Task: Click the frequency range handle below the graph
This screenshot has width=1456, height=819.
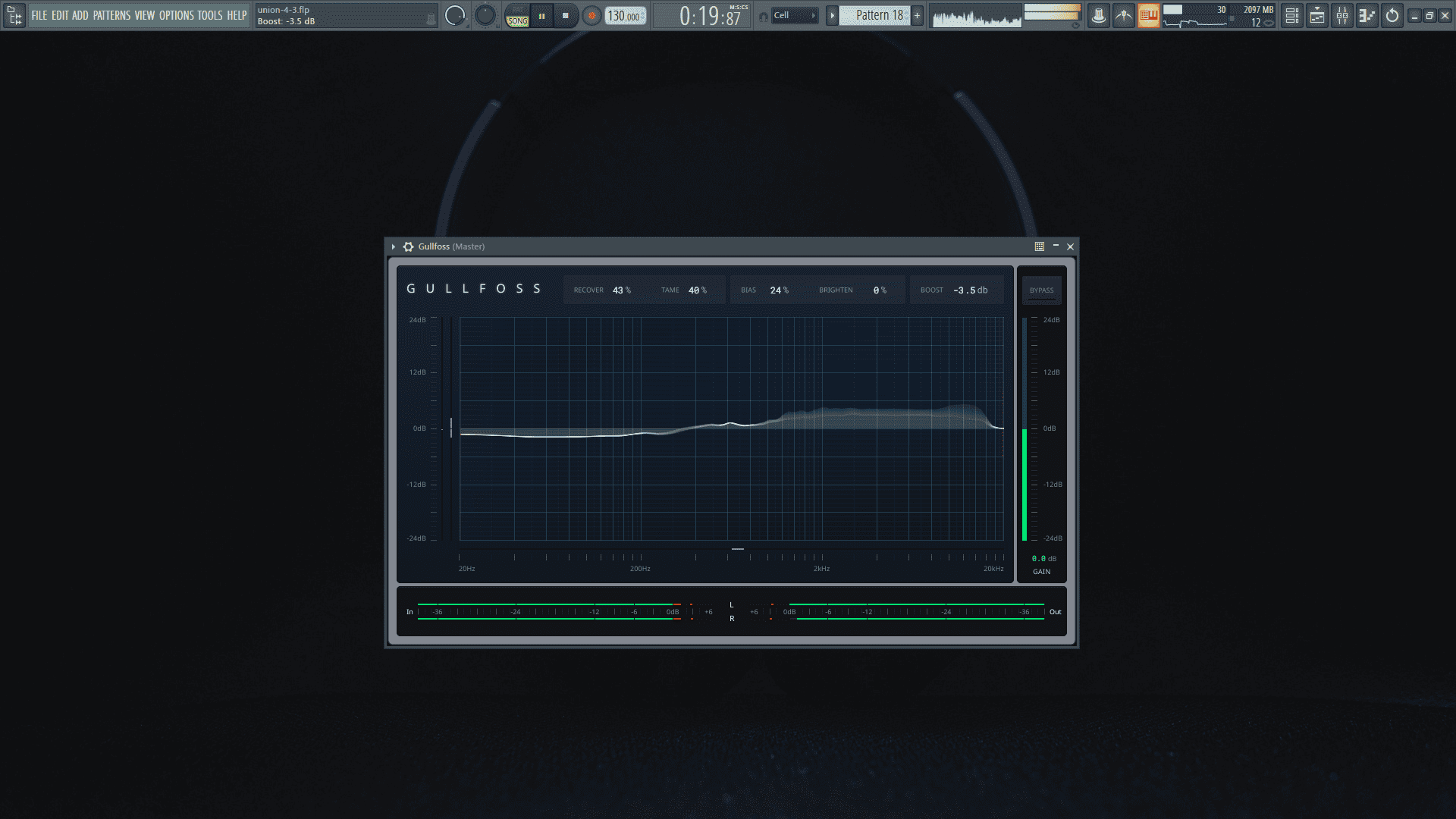Action: click(738, 549)
